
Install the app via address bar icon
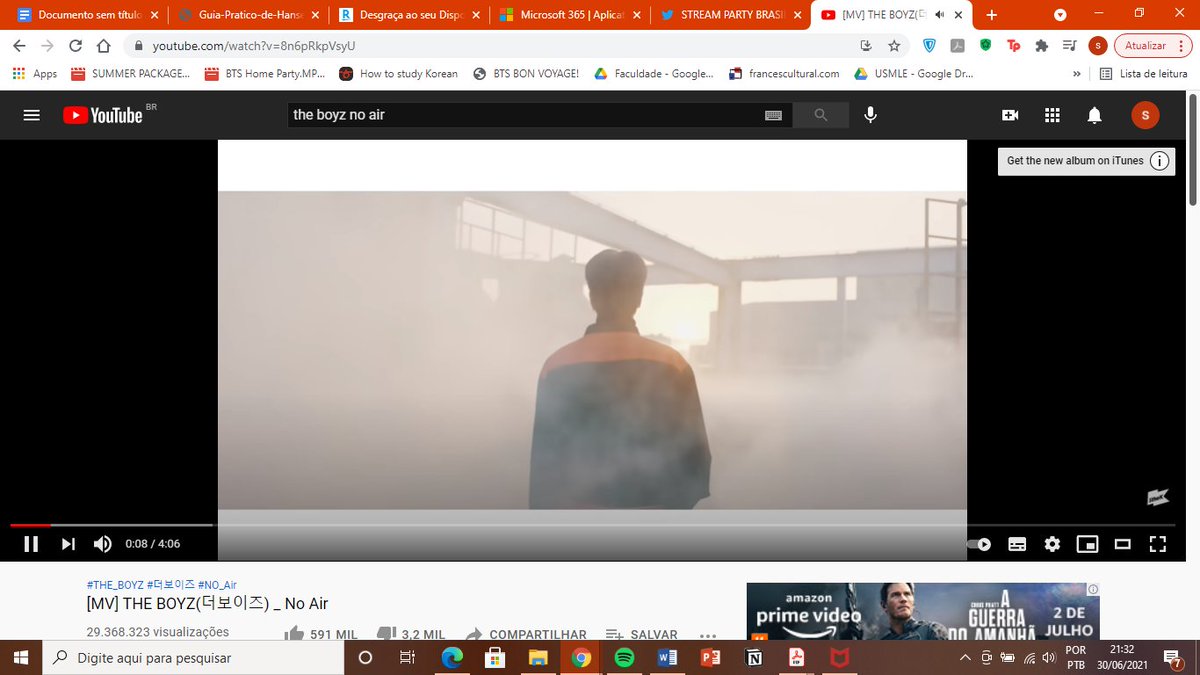tap(866, 46)
